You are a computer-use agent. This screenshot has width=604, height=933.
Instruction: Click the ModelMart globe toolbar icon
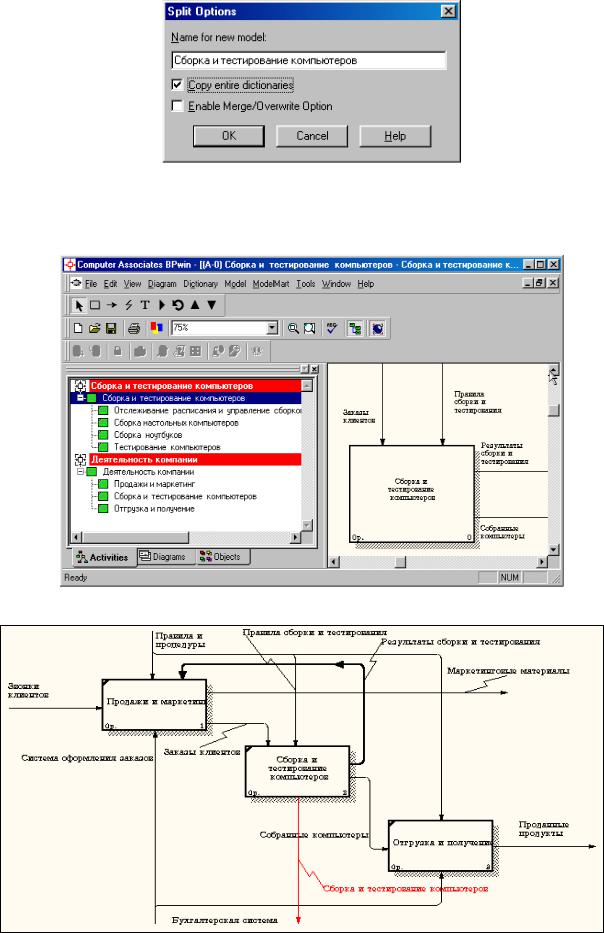click(377, 328)
